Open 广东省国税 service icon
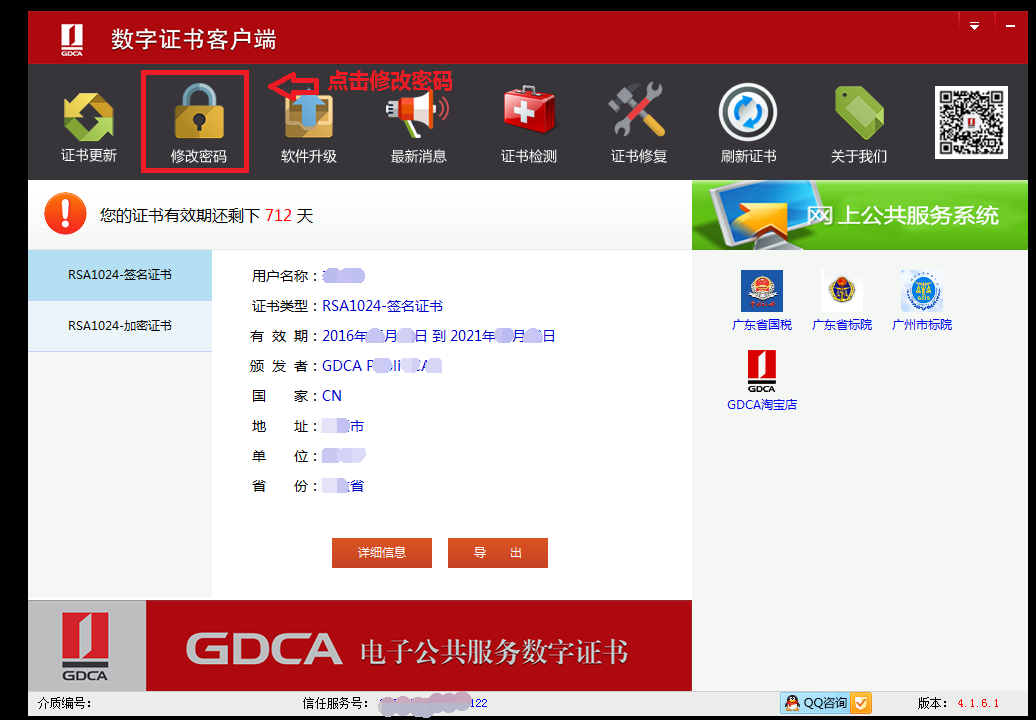 pos(763,290)
